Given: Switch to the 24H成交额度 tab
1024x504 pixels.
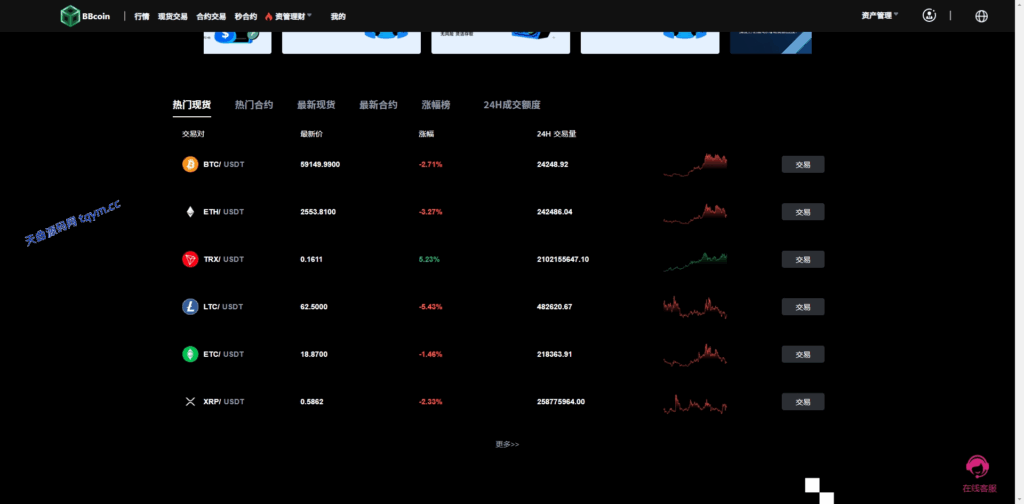Looking at the screenshot, I should [512, 104].
